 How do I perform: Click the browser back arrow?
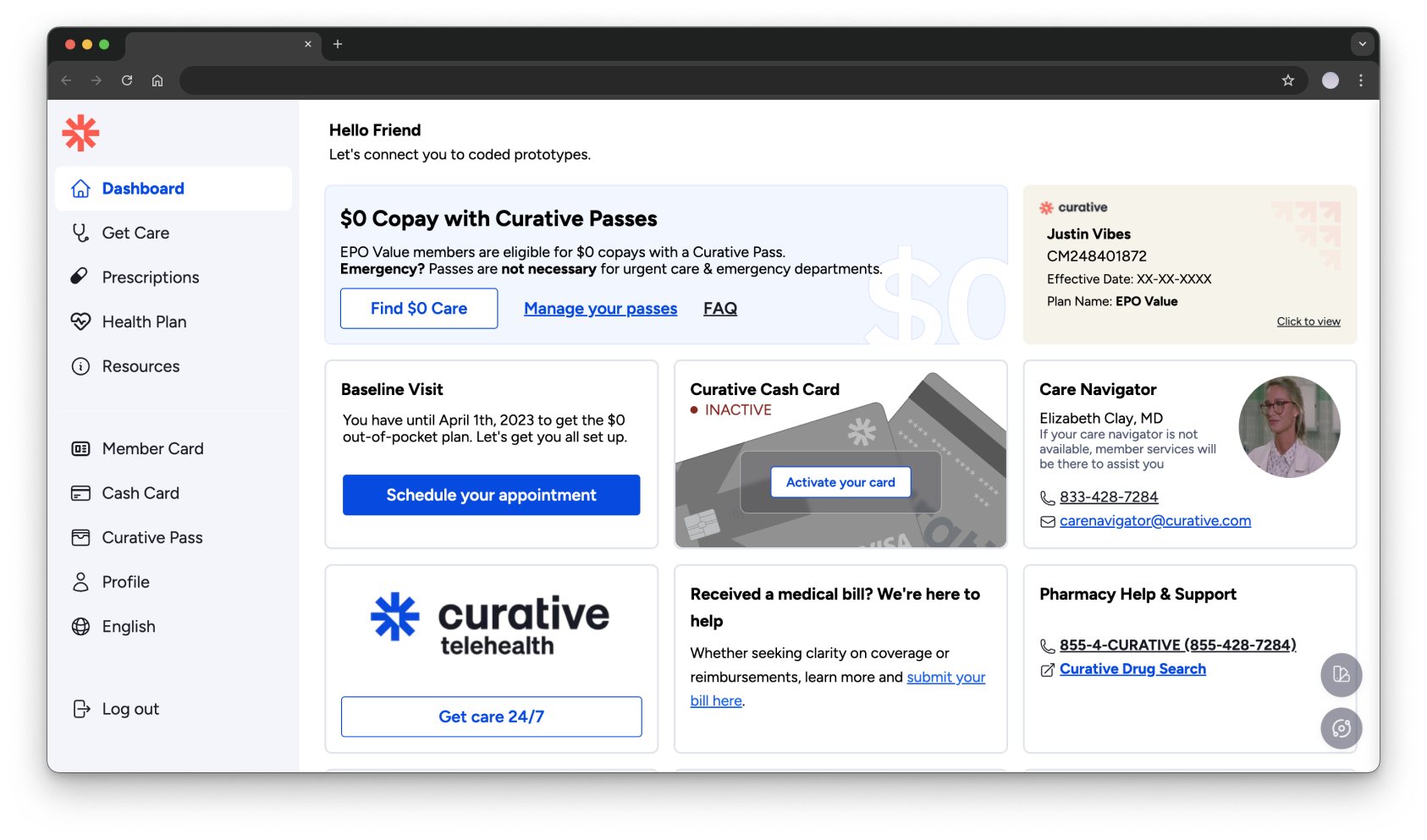[66, 80]
